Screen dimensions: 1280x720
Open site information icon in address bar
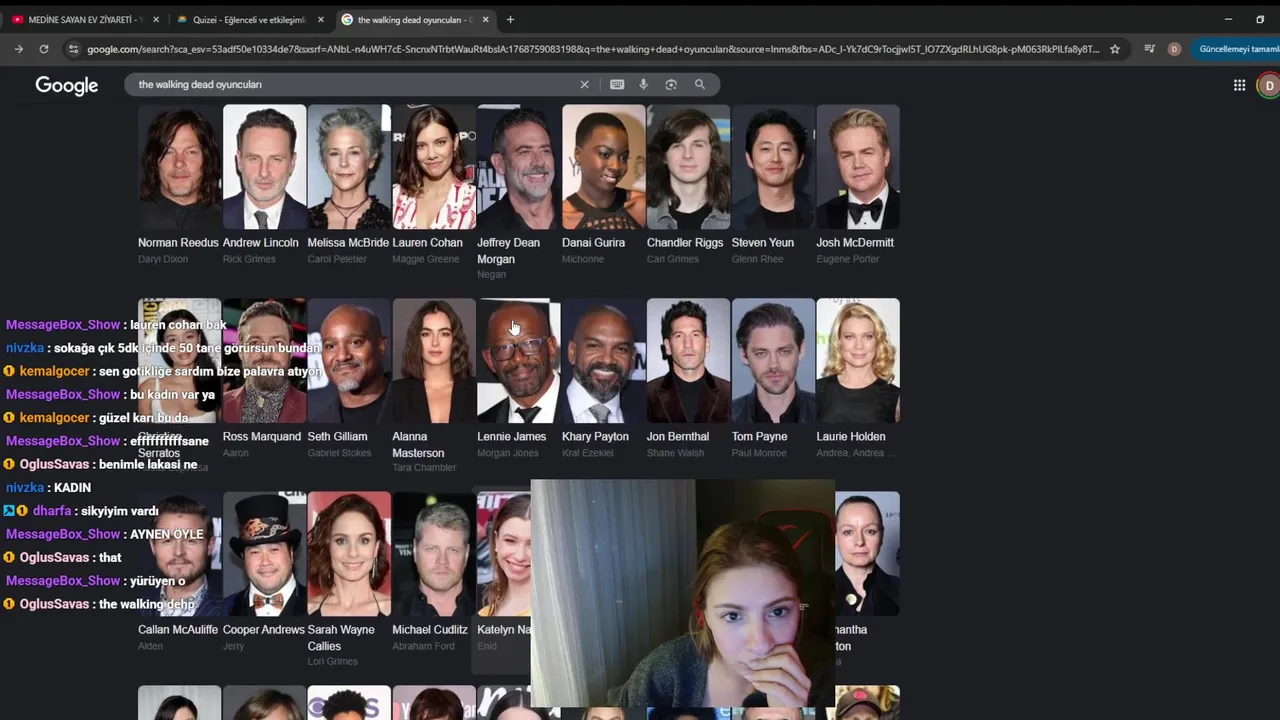point(73,49)
